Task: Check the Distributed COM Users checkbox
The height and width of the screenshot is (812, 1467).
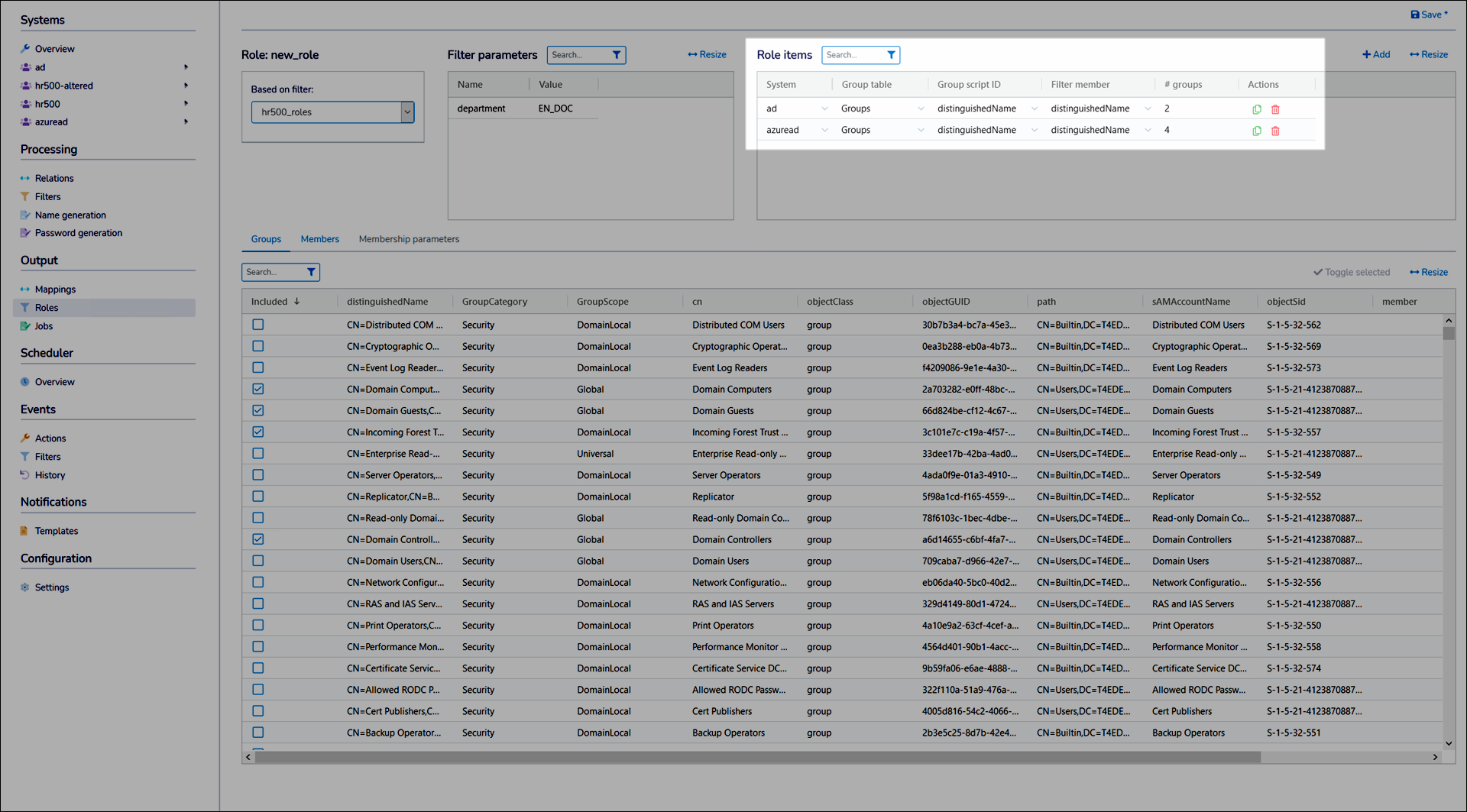Action: click(258, 325)
